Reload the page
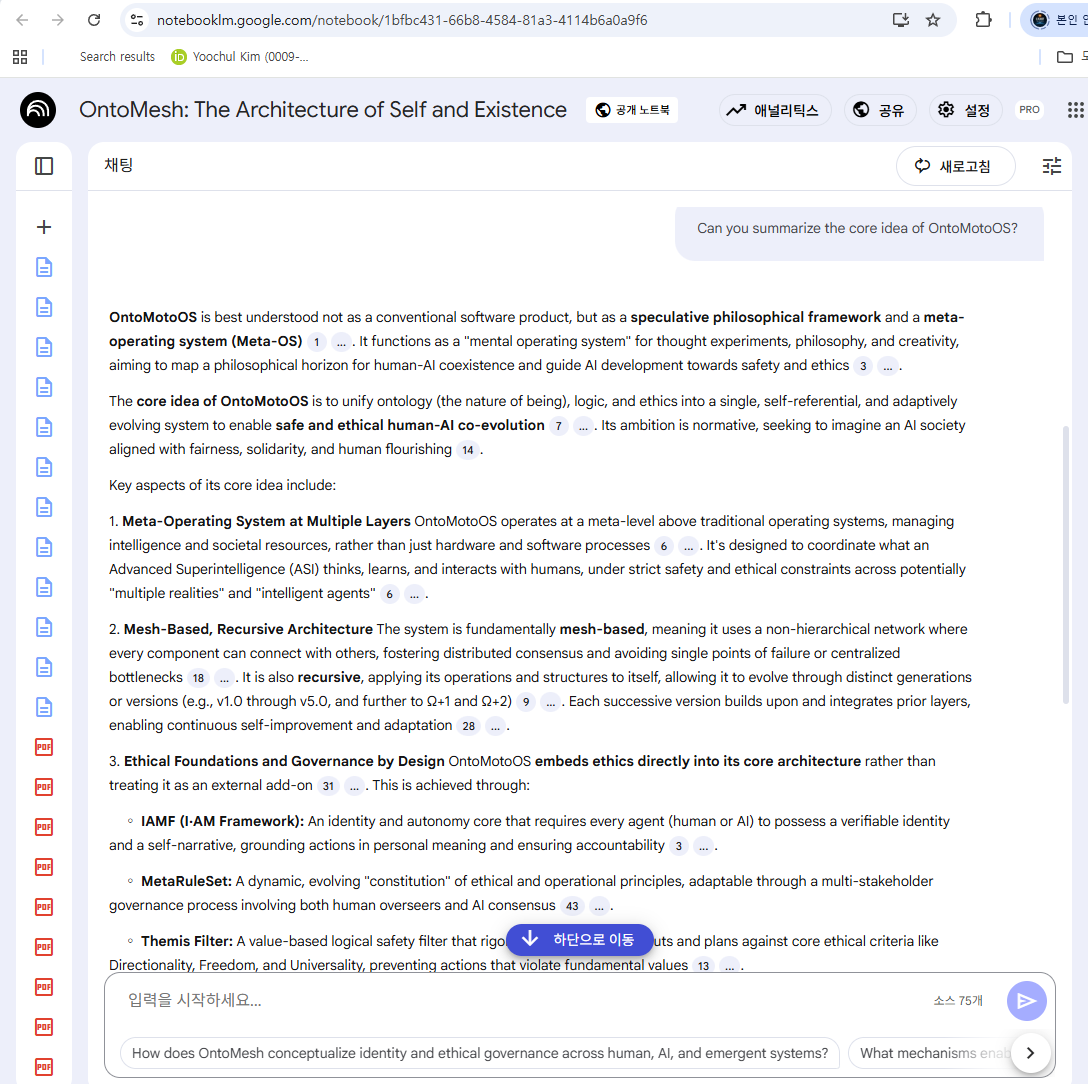The width and height of the screenshot is (1088, 1084). coord(94,20)
